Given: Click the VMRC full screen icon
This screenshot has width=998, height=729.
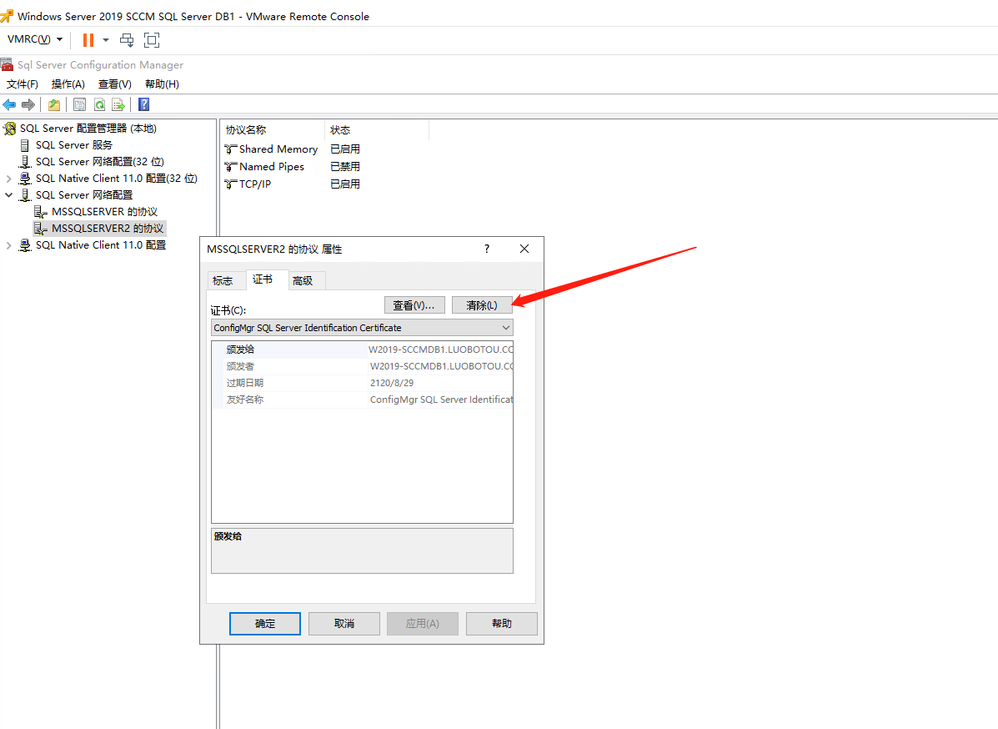Looking at the screenshot, I should [151, 40].
